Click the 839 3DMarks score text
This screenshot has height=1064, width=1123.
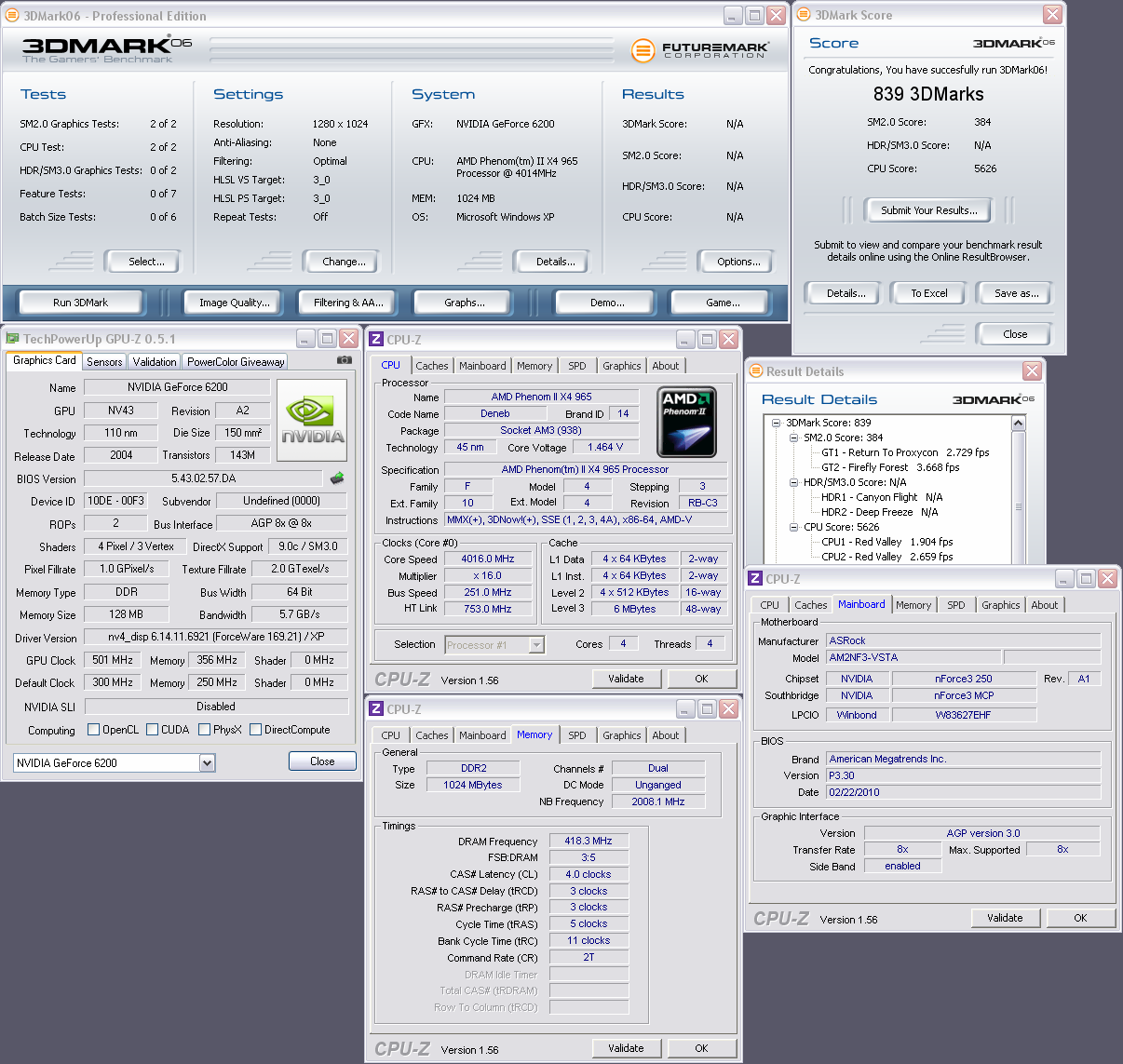928,94
